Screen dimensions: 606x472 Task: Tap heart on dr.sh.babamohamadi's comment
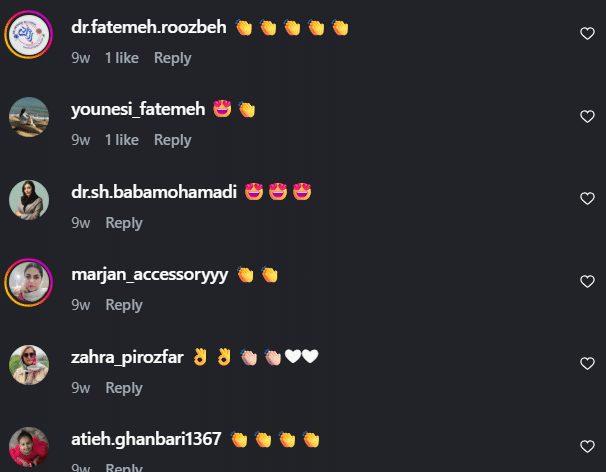point(587,198)
